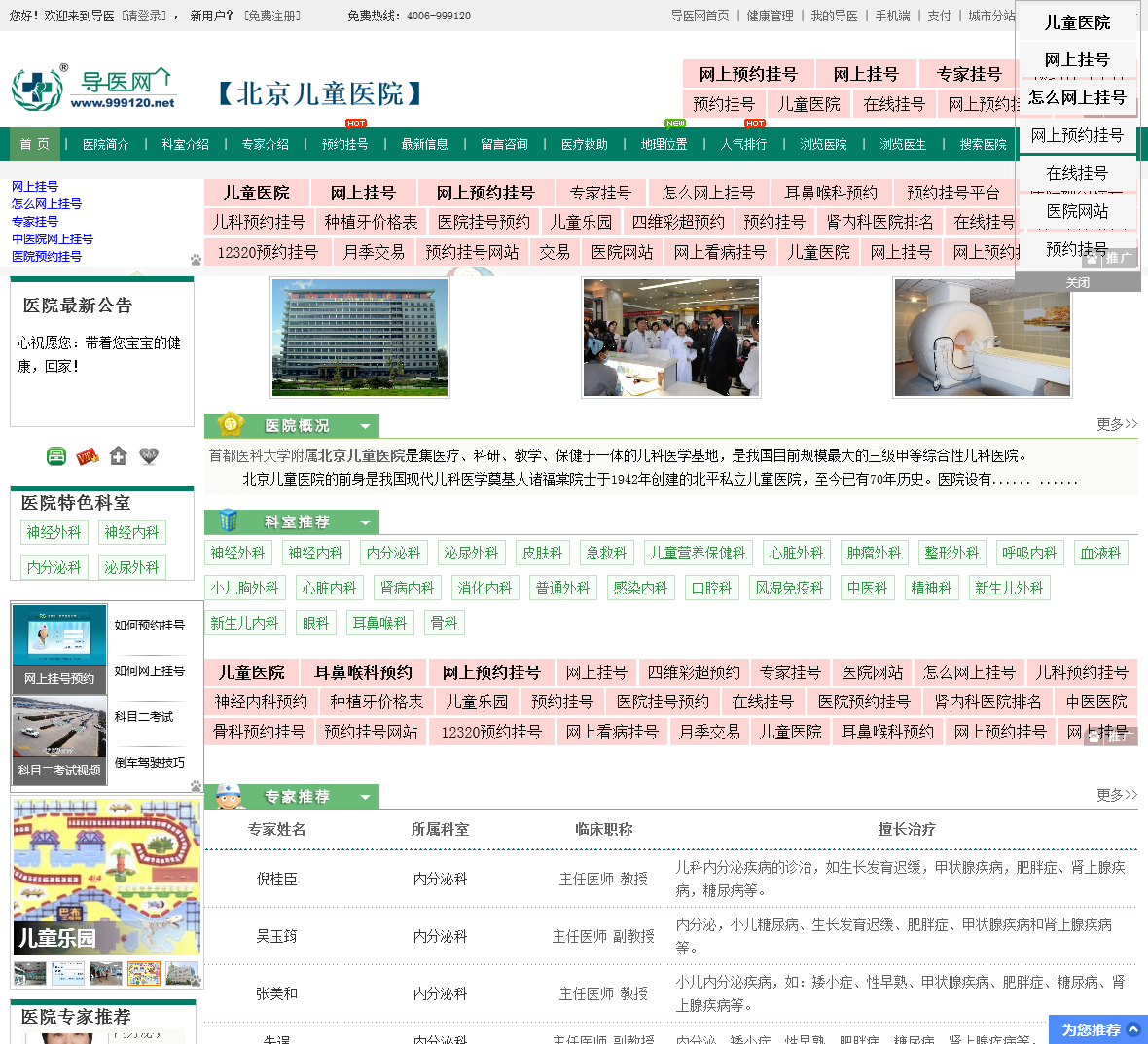Open the MRI scanner photo thumbnail
The height and width of the screenshot is (1044, 1148).
click(x=982, y=338)
